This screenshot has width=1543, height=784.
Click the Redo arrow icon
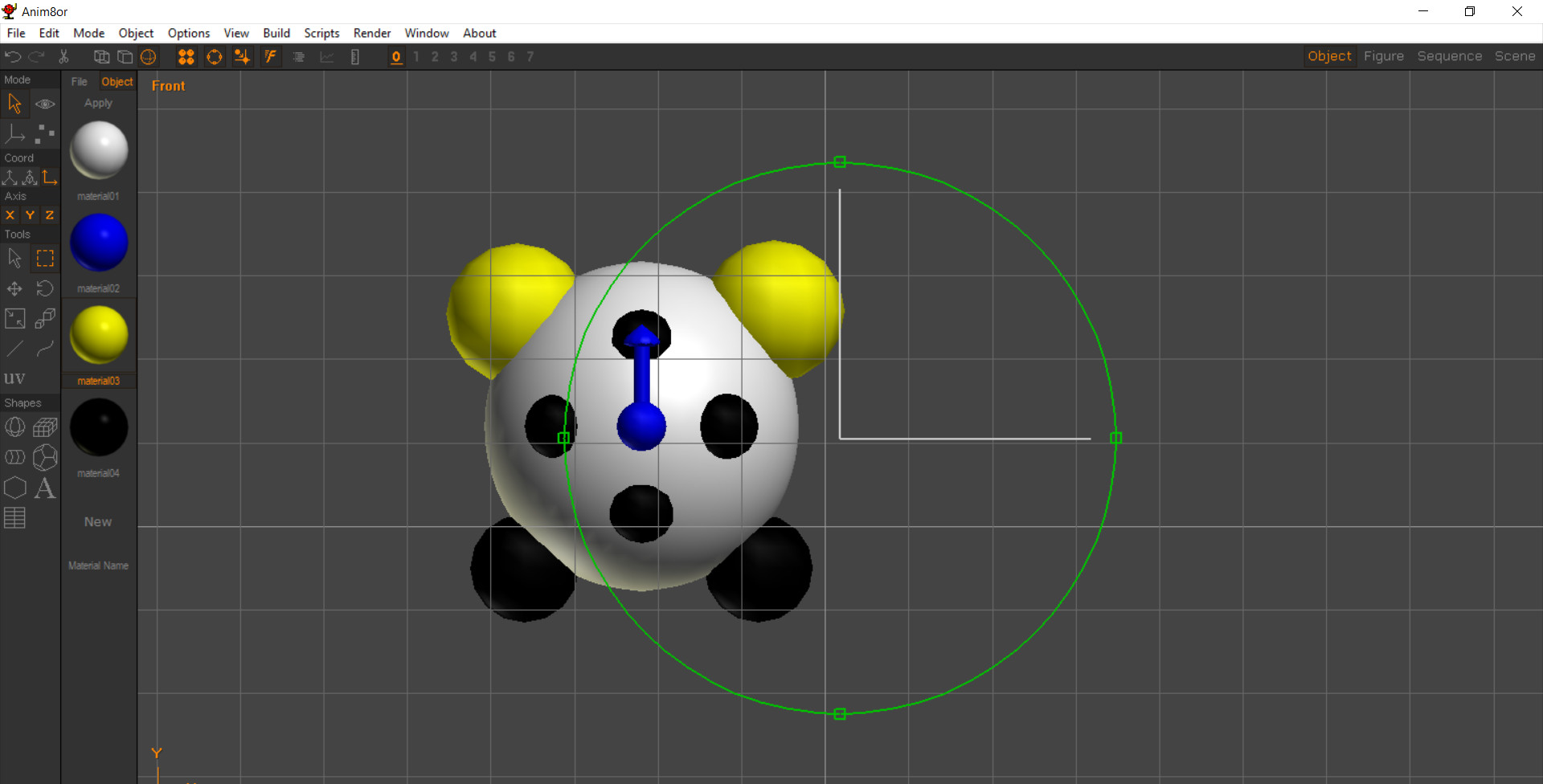point(36,56)
